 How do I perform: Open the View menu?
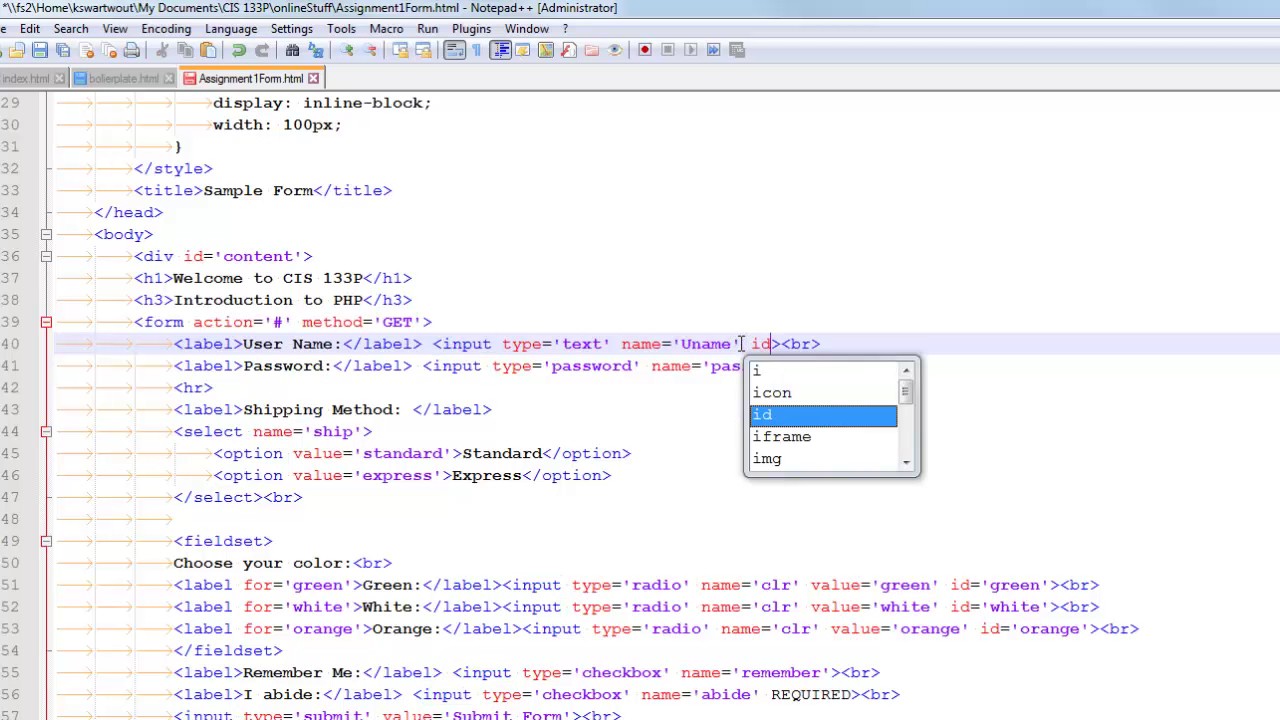tap(115, 29)
